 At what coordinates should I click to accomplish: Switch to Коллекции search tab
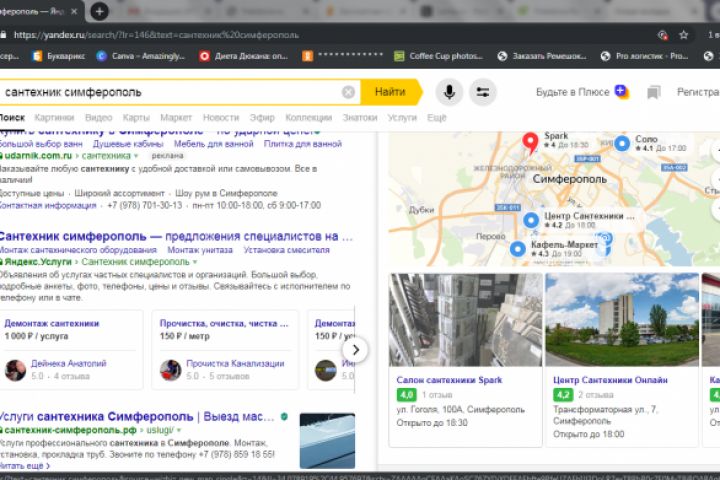point(309,118)
